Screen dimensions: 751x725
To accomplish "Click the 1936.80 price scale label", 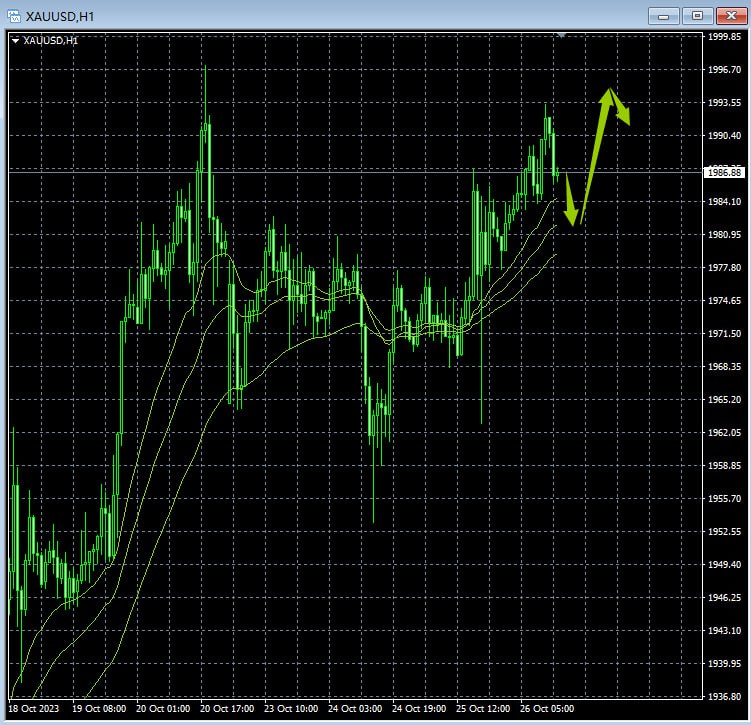I will (x=723, y=696).
